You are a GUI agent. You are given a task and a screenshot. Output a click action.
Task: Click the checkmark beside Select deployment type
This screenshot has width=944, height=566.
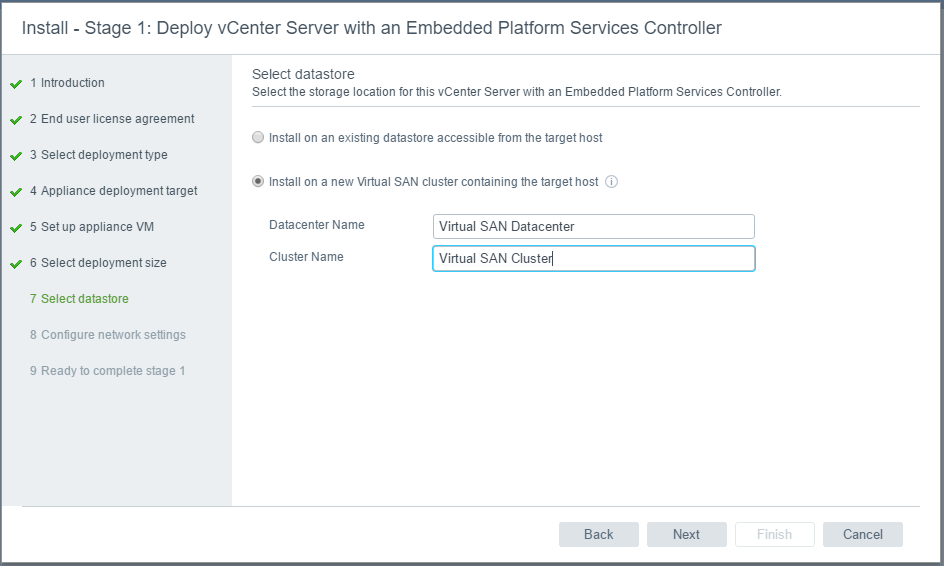[16, 156]
